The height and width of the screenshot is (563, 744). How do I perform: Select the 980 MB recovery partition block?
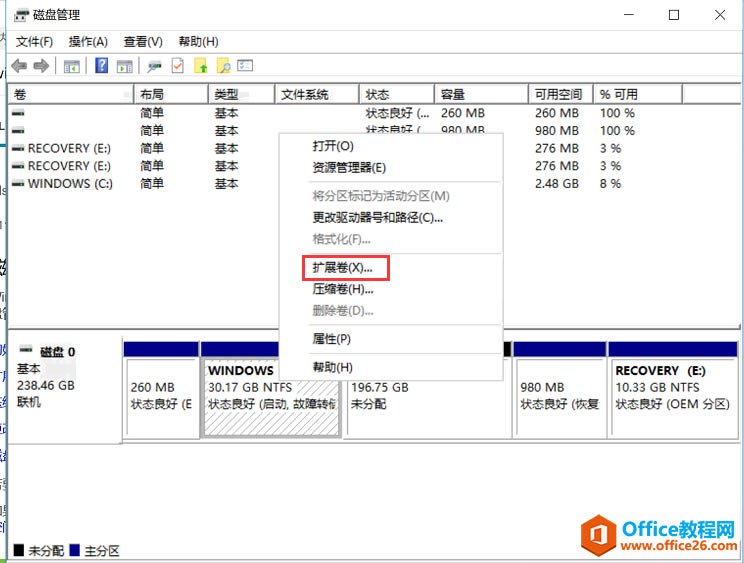click(560, 396)
